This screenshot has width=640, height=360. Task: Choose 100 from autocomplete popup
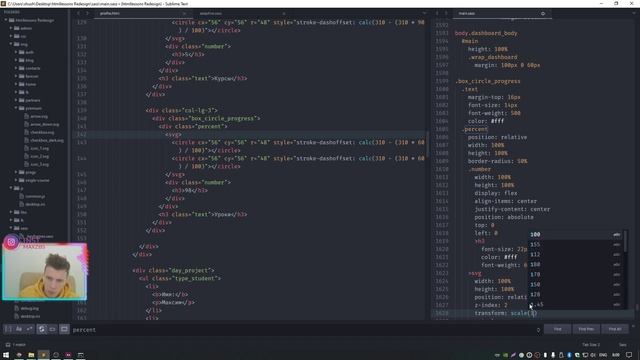(576, 234)
